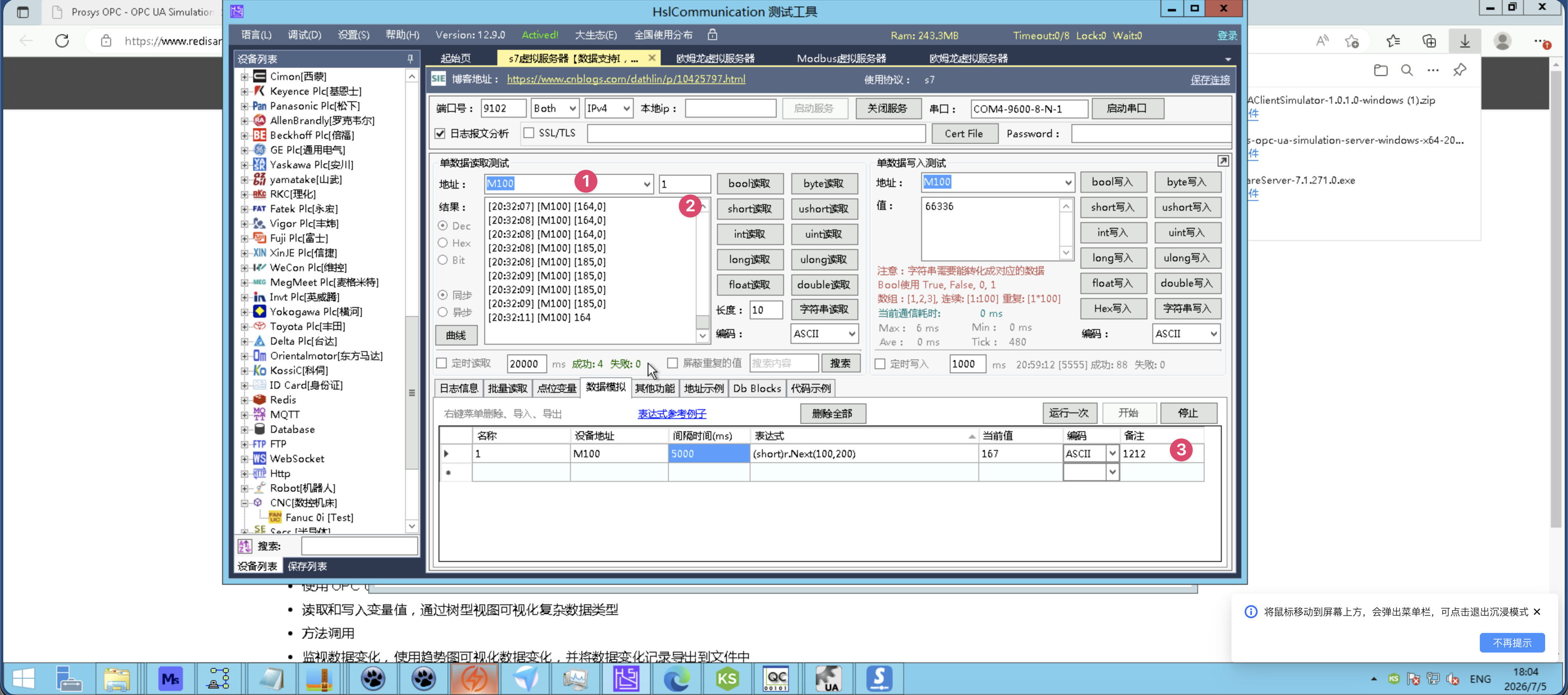The height and width of the screenshot is (695, 1568).
Task: Click the short读取 button
Action: (x=749, y=209)
